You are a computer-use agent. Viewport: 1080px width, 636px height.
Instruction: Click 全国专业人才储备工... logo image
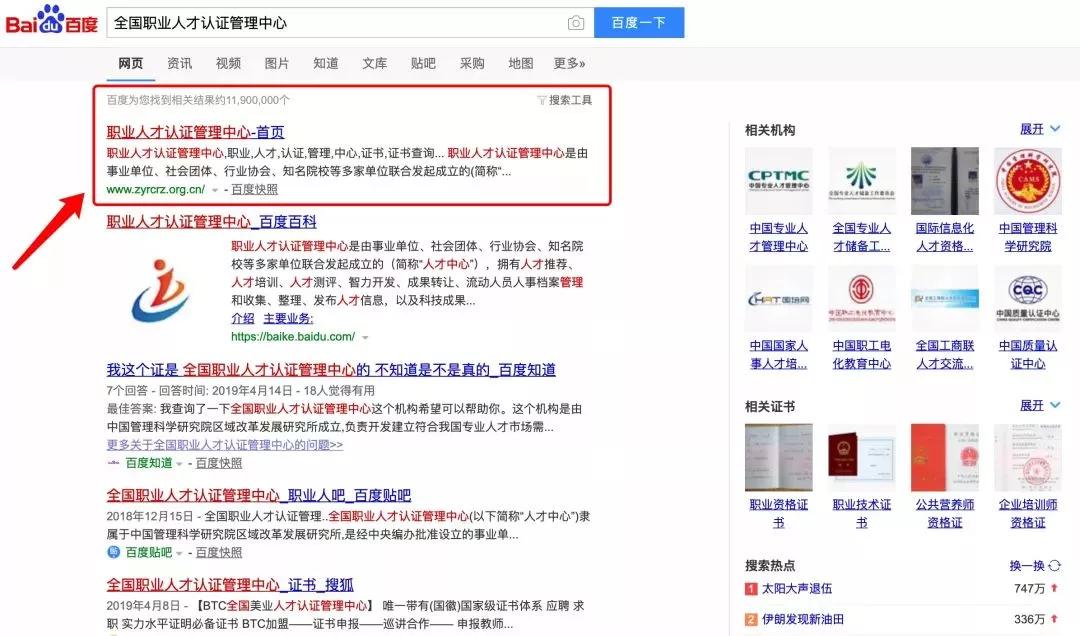(862, 181)
